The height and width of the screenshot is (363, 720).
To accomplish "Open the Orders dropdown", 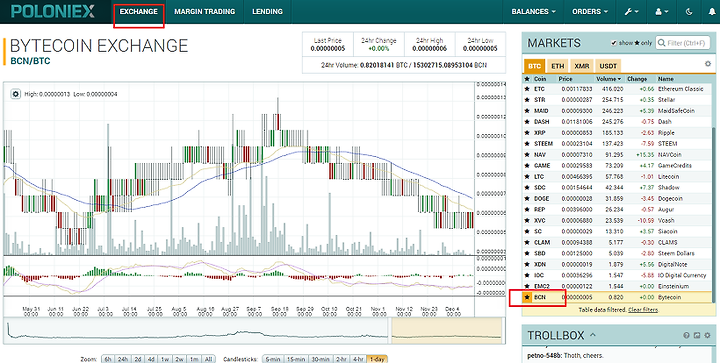I will pos(590,12).
